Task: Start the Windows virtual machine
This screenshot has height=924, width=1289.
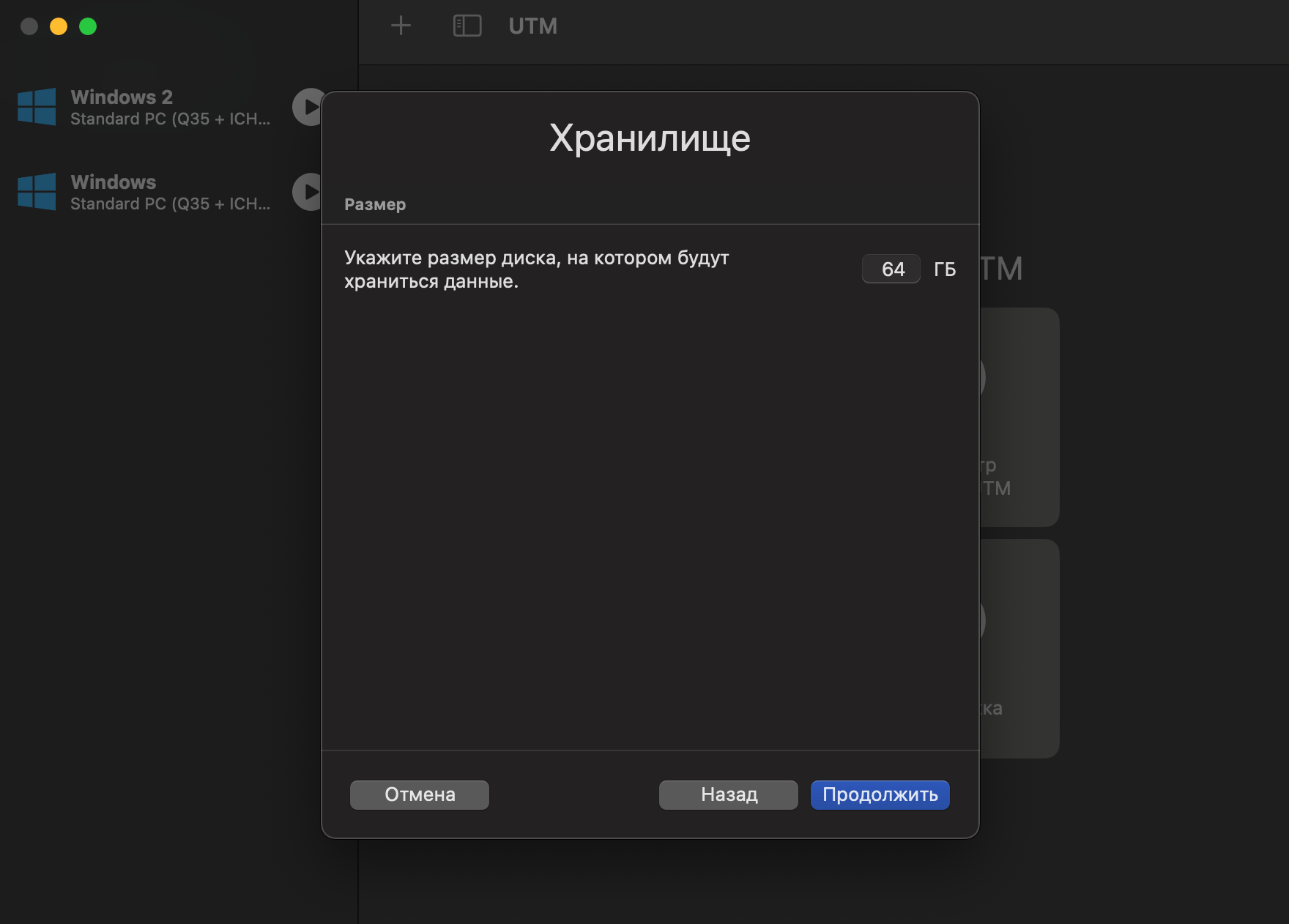Action: [x=307, y=192]
